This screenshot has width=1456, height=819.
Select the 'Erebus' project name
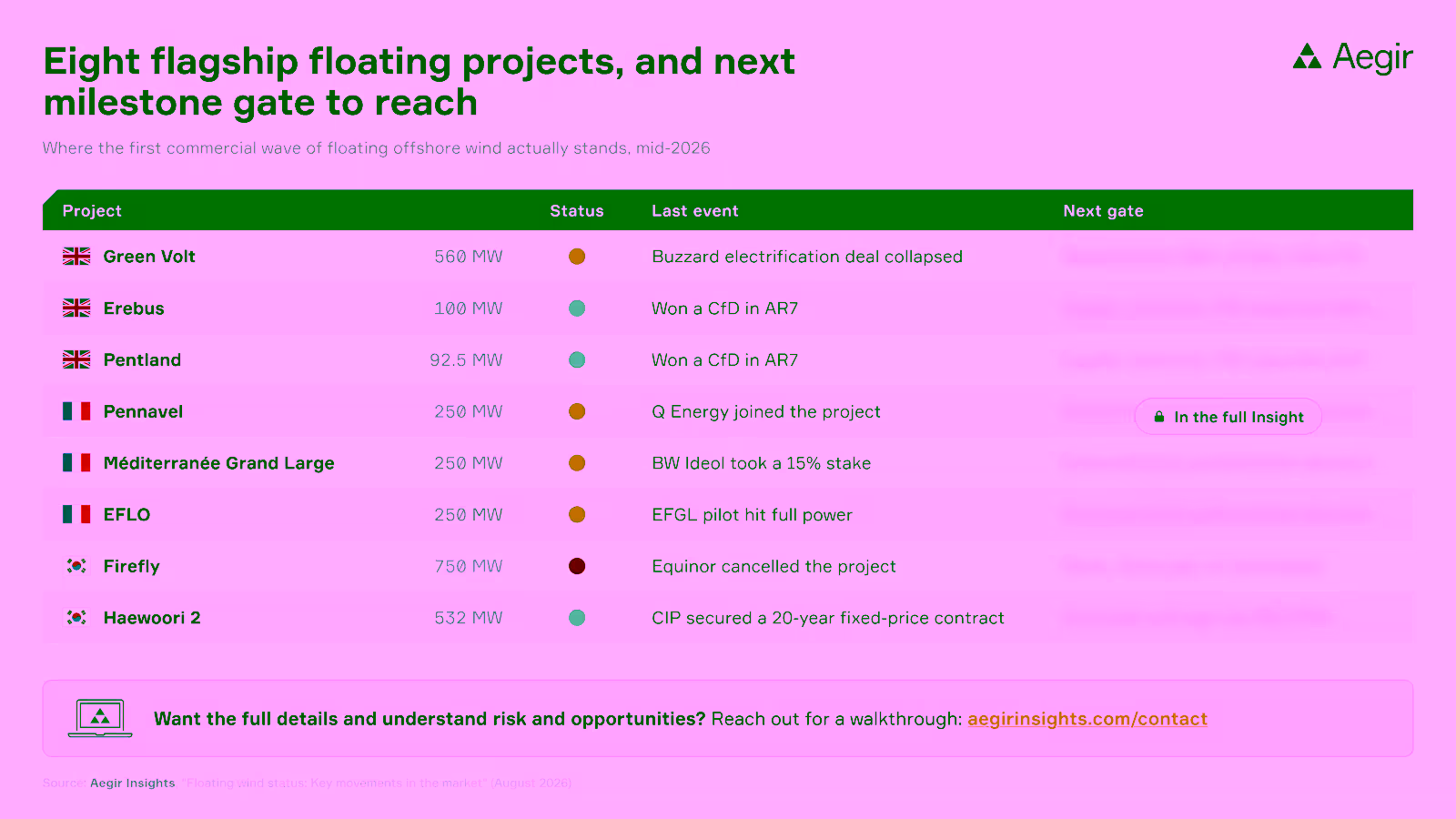click(x=134, y=308)
